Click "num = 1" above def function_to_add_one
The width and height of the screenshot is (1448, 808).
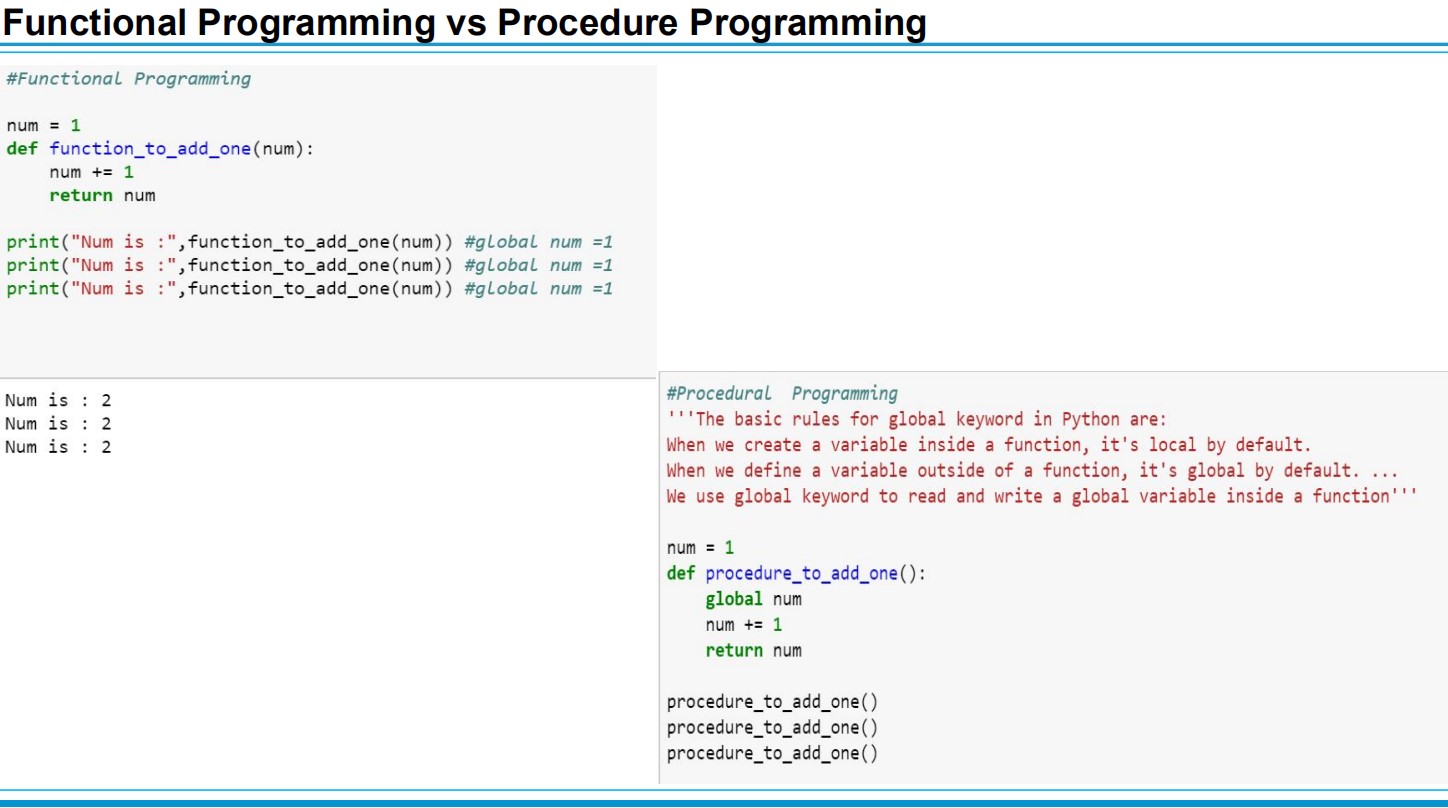click(43, 126)
